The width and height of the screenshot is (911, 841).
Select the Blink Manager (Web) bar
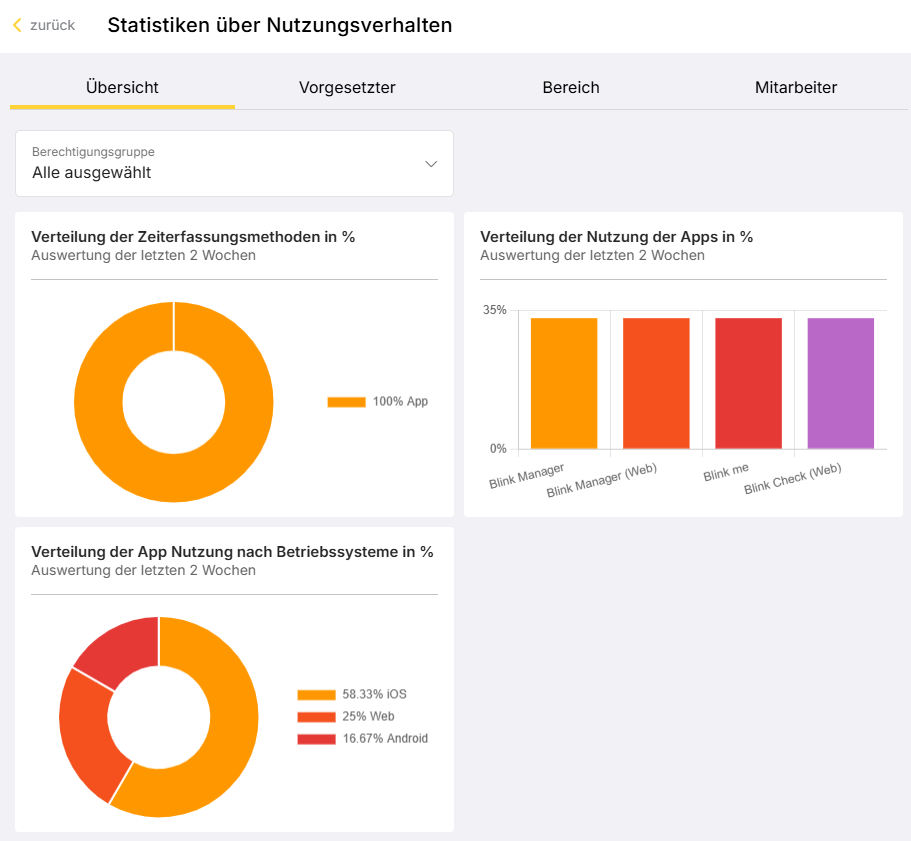pos(656,383)
